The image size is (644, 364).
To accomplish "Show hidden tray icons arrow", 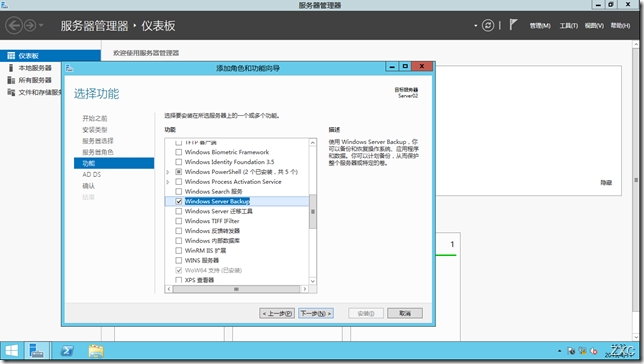I will click(x=559, y=351).
